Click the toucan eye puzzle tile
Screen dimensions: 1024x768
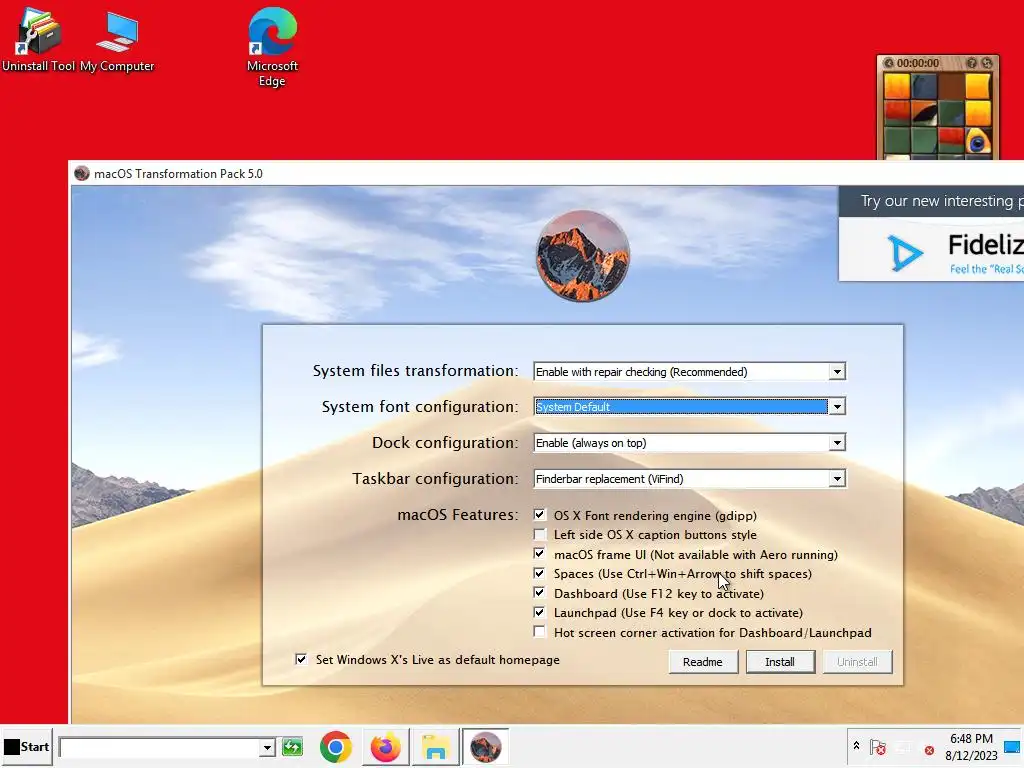[978, 140]
